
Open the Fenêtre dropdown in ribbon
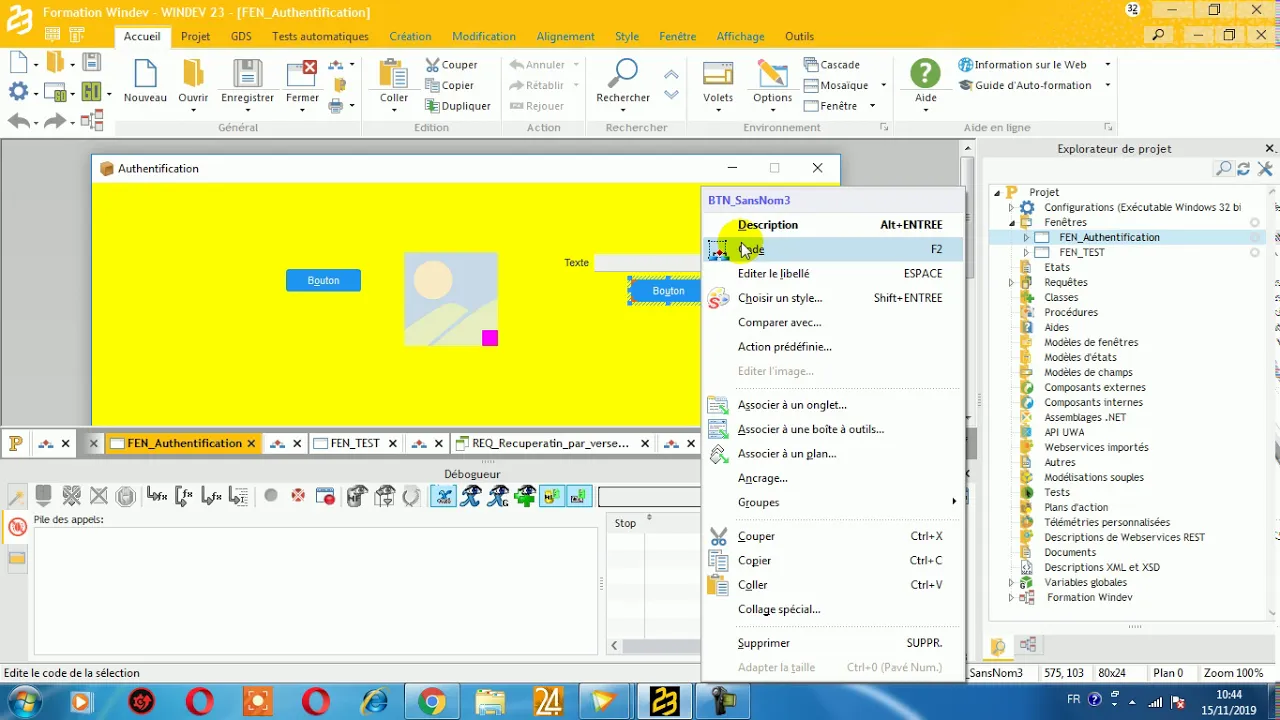point(872,106)
